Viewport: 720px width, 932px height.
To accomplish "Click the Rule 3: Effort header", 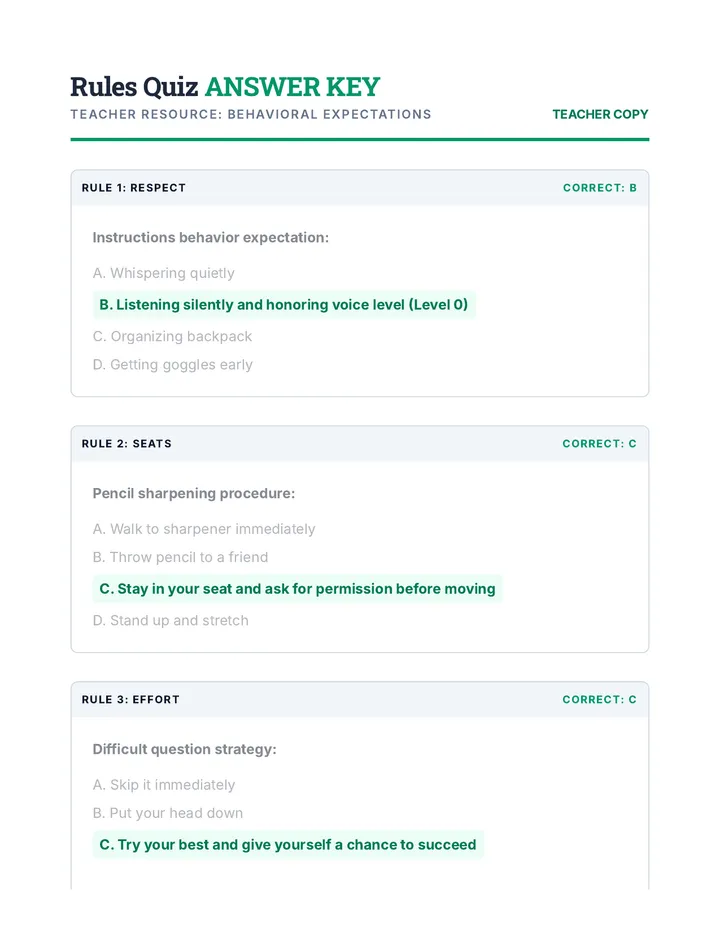I will click(131, 700).
